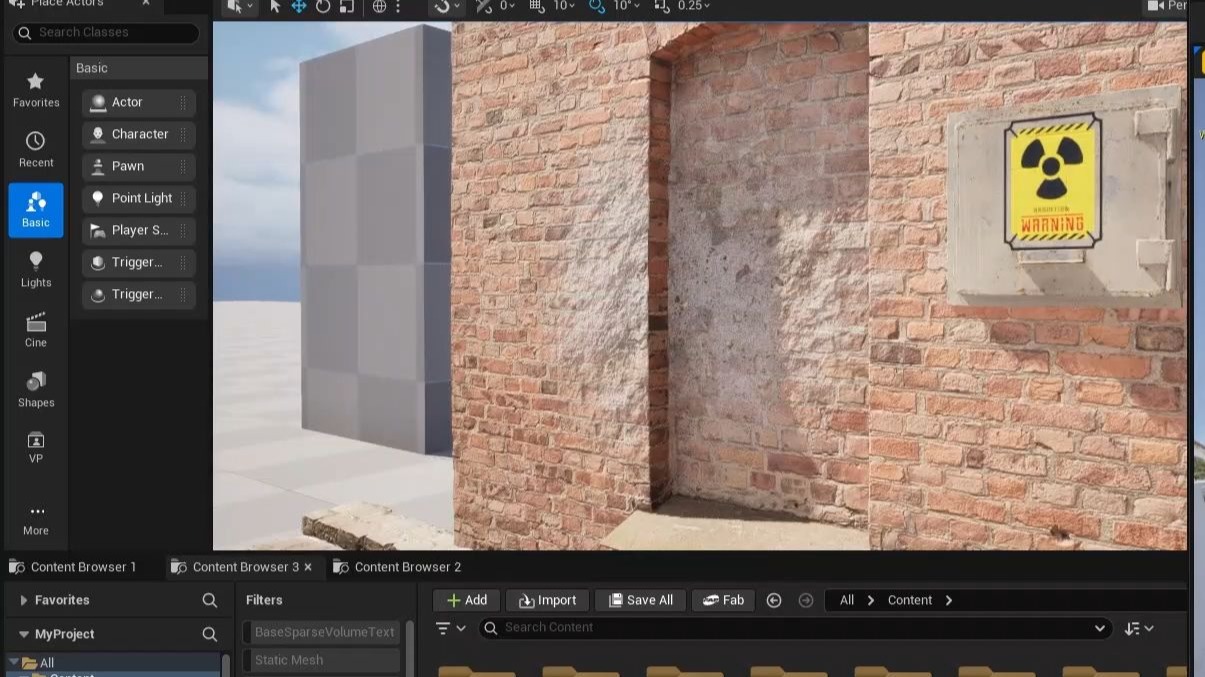Open the Shapes category in Place Actors
The height and width of the screenshot is (677, 1205).
click(36, 389)
